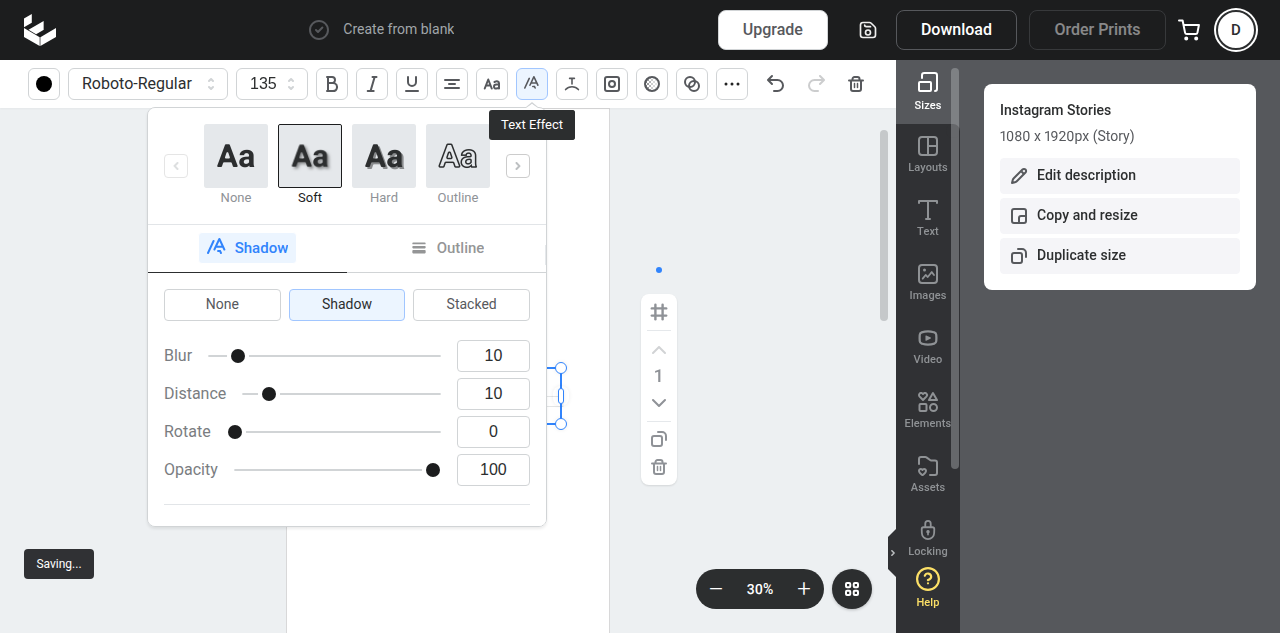The image size is (1280, 633).
Task: Focus the Rotate value field
Action: click(x=493, y=432)
